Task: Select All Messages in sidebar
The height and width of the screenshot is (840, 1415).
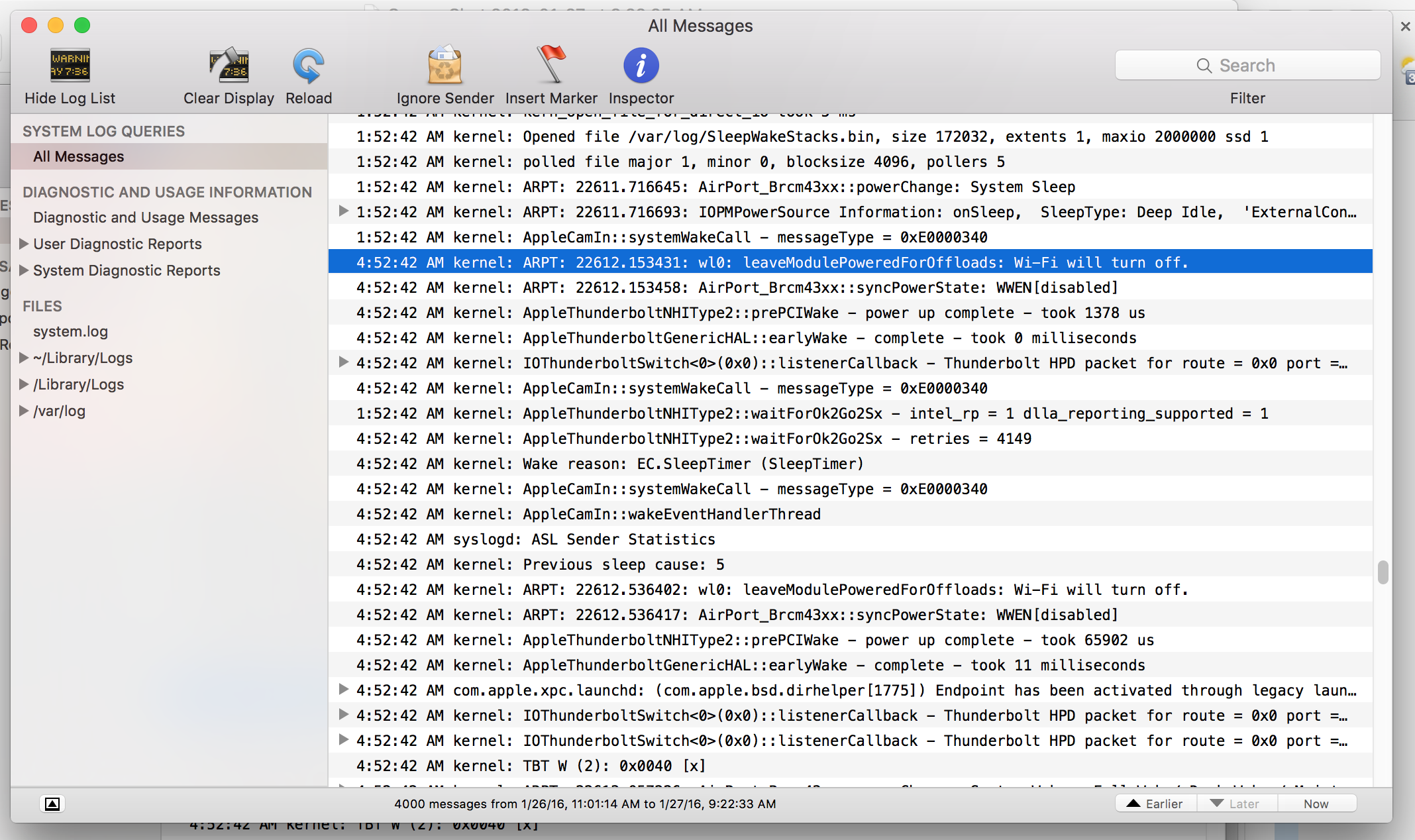Action: tap(78, 157)
